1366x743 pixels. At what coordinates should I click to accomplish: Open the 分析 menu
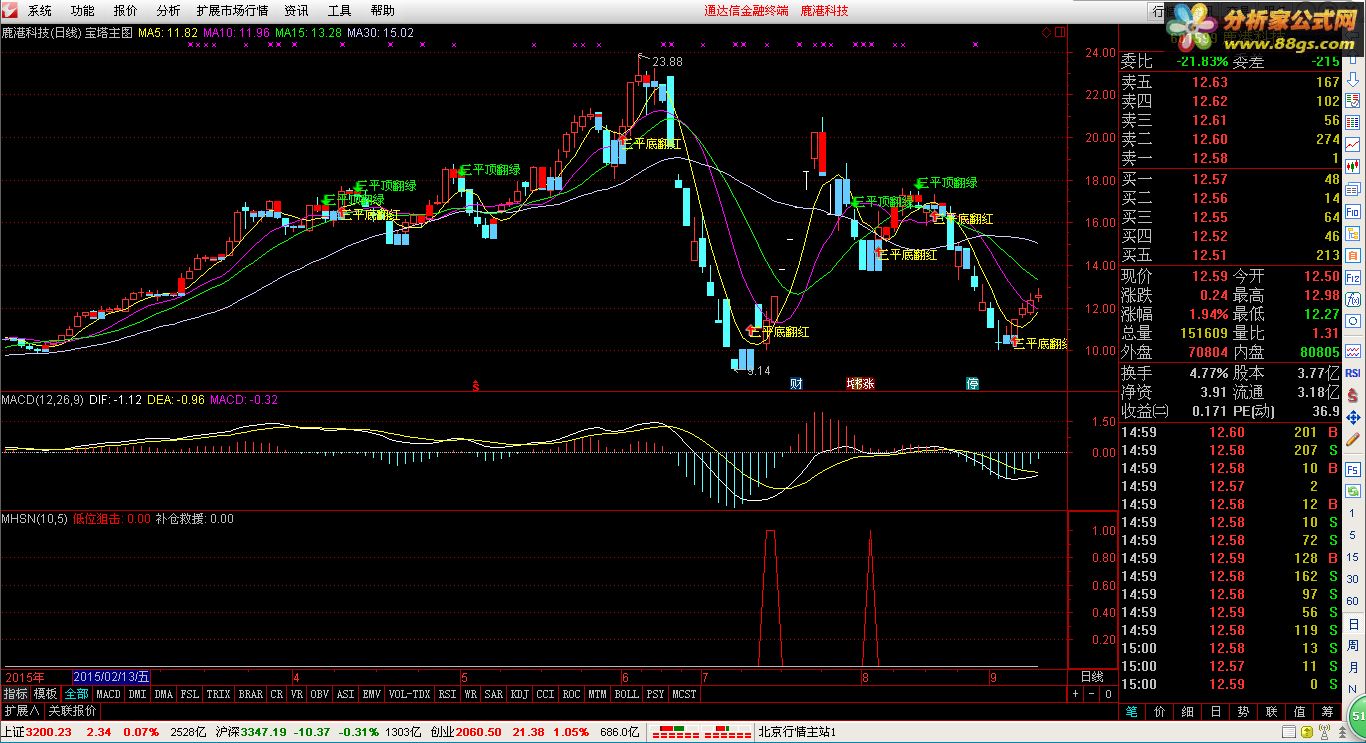169,11
